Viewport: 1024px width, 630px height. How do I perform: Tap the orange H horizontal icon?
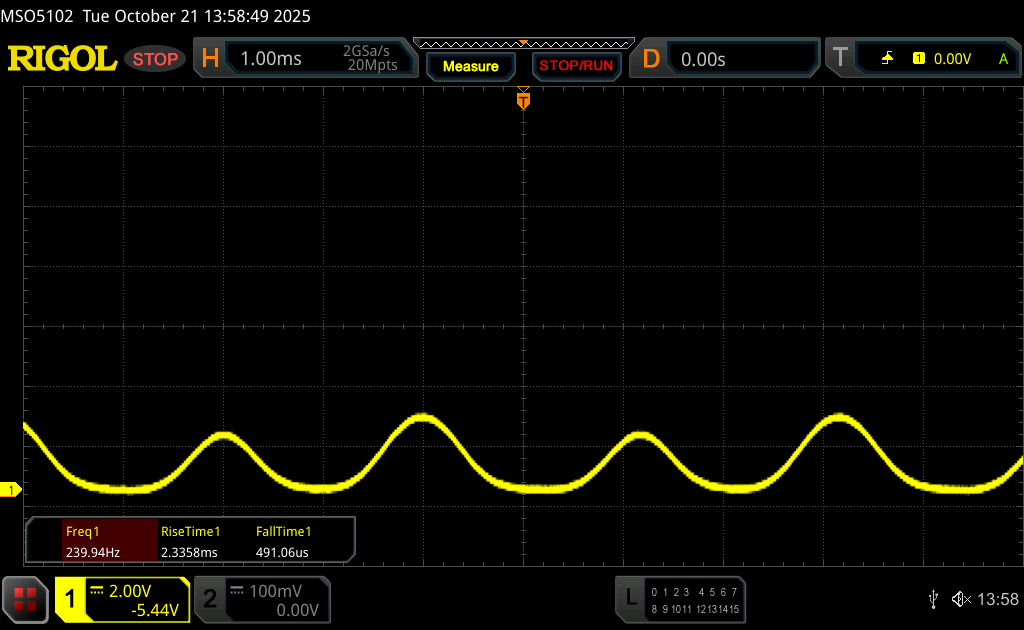click(x=210, y=59)
